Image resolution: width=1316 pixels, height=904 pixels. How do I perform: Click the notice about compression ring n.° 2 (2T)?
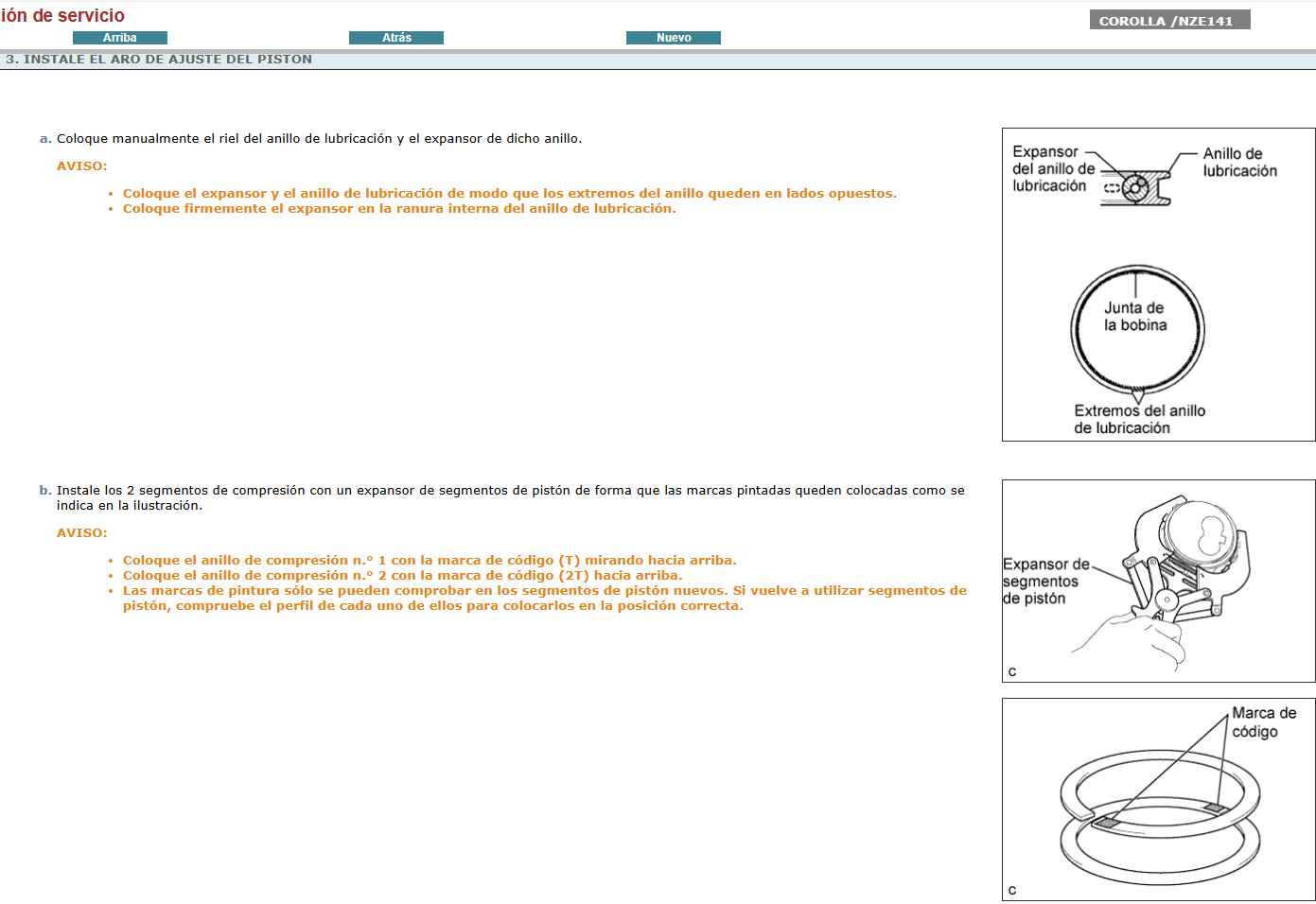[x=402, y=575]
